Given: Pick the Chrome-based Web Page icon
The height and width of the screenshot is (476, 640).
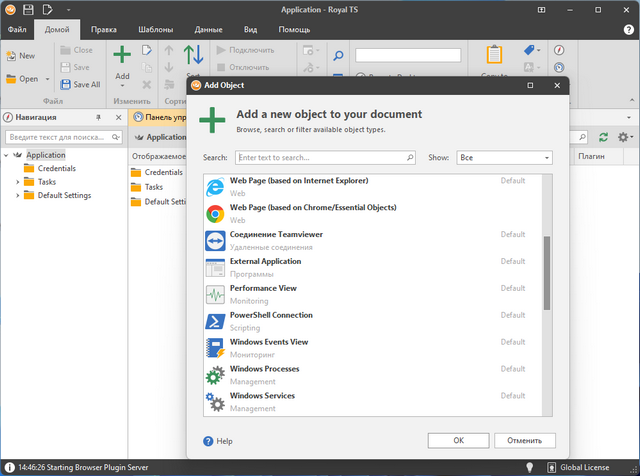Looking at the screenshot, I should point(214,213).
